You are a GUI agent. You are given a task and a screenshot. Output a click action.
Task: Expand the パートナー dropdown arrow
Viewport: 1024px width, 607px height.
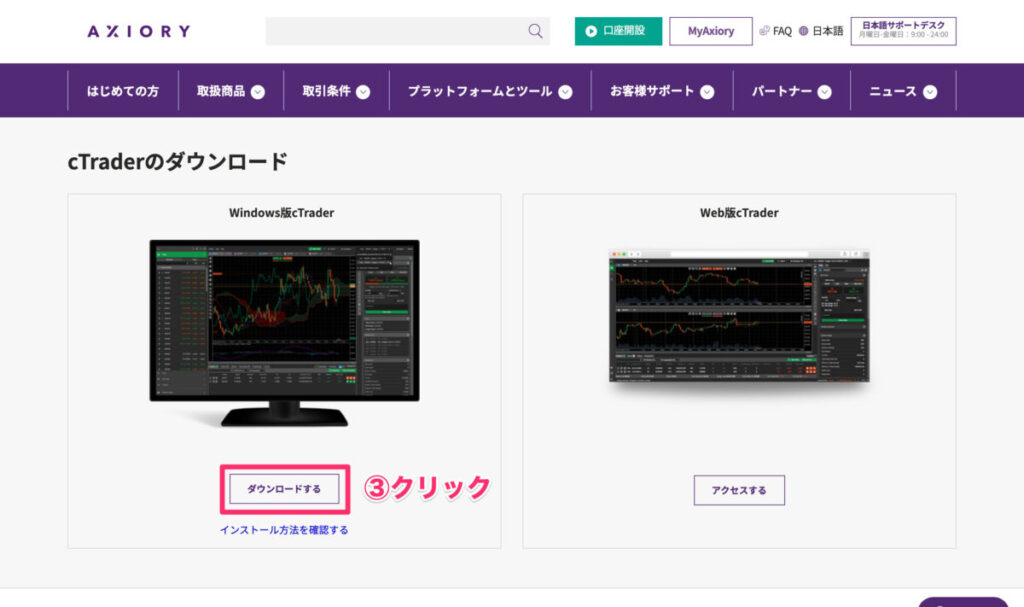(x=825, y=92)
